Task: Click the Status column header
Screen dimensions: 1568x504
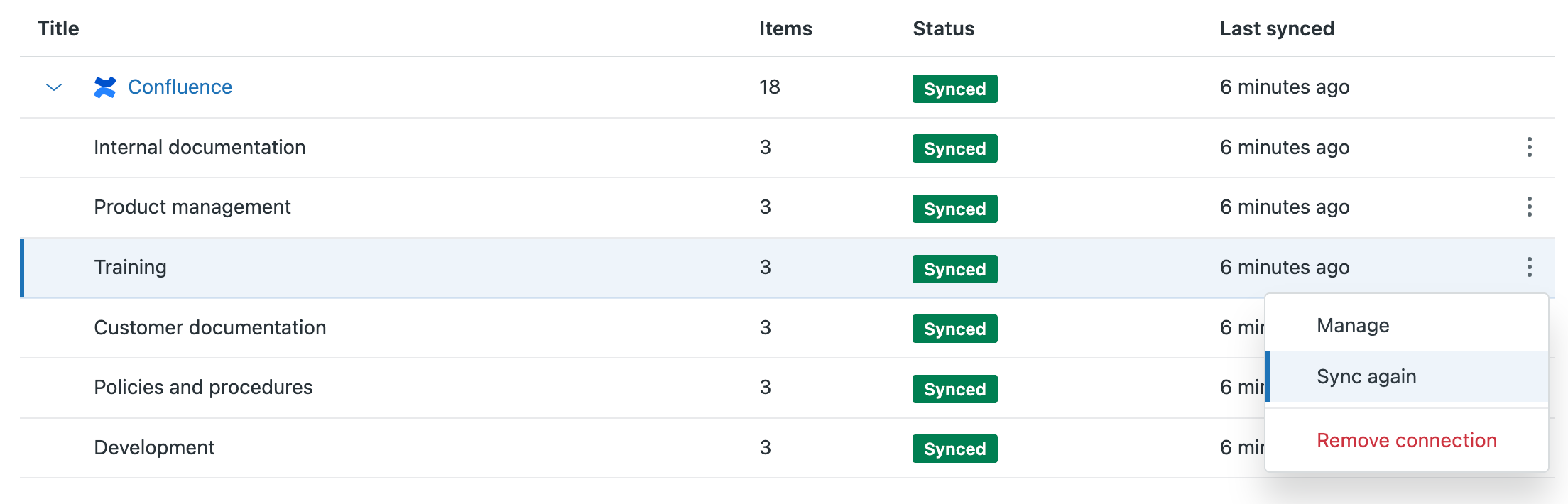Action: click(x=943, y=28)
